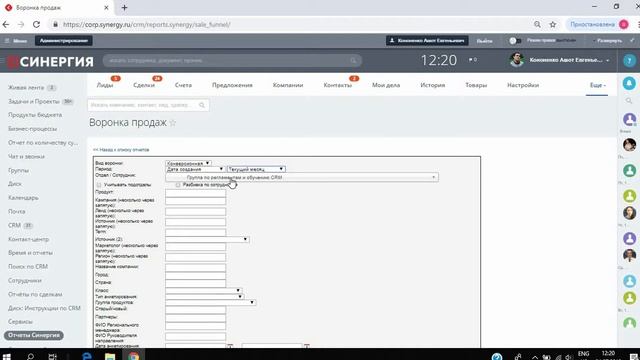640x360 pixels.
Task: Click the browser back arrow
Action: point(6,24)
